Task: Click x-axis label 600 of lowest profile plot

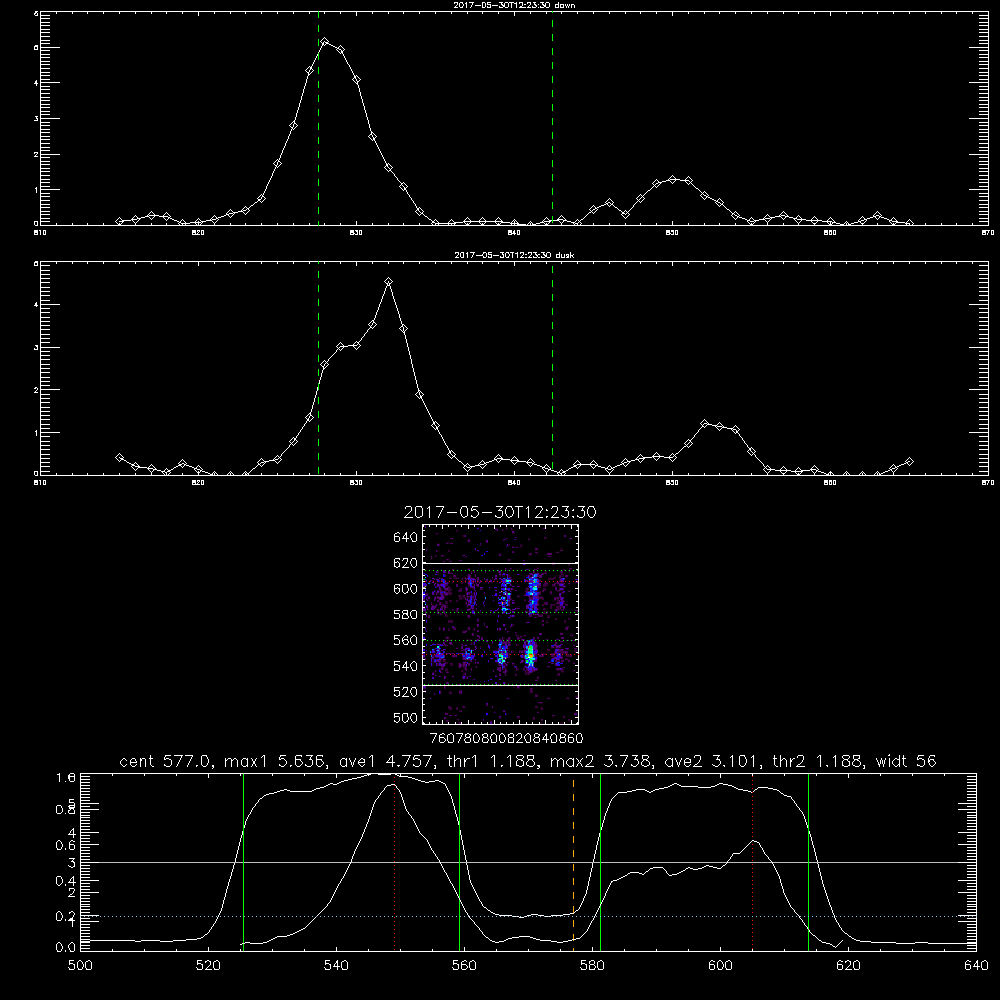Action: pyautogui.click(x=720, y=966)
